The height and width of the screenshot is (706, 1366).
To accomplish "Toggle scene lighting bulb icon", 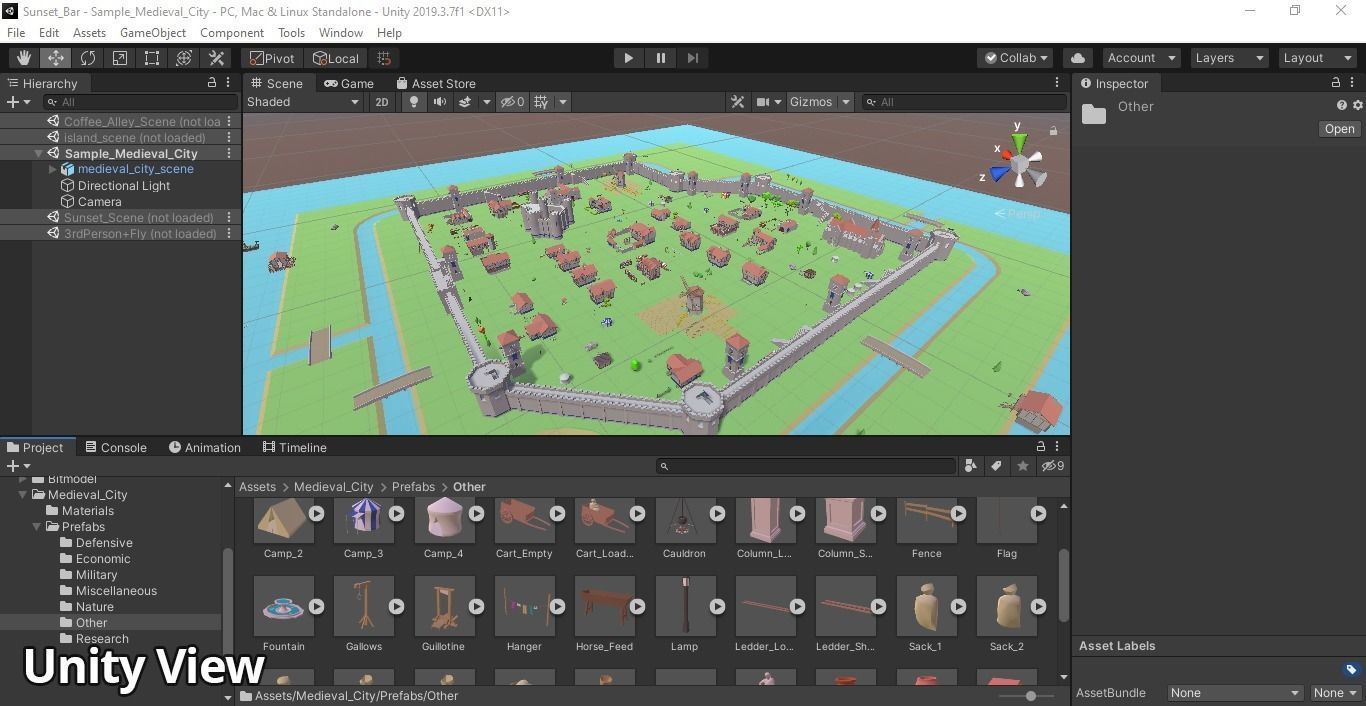I will [x=414, y=102].
